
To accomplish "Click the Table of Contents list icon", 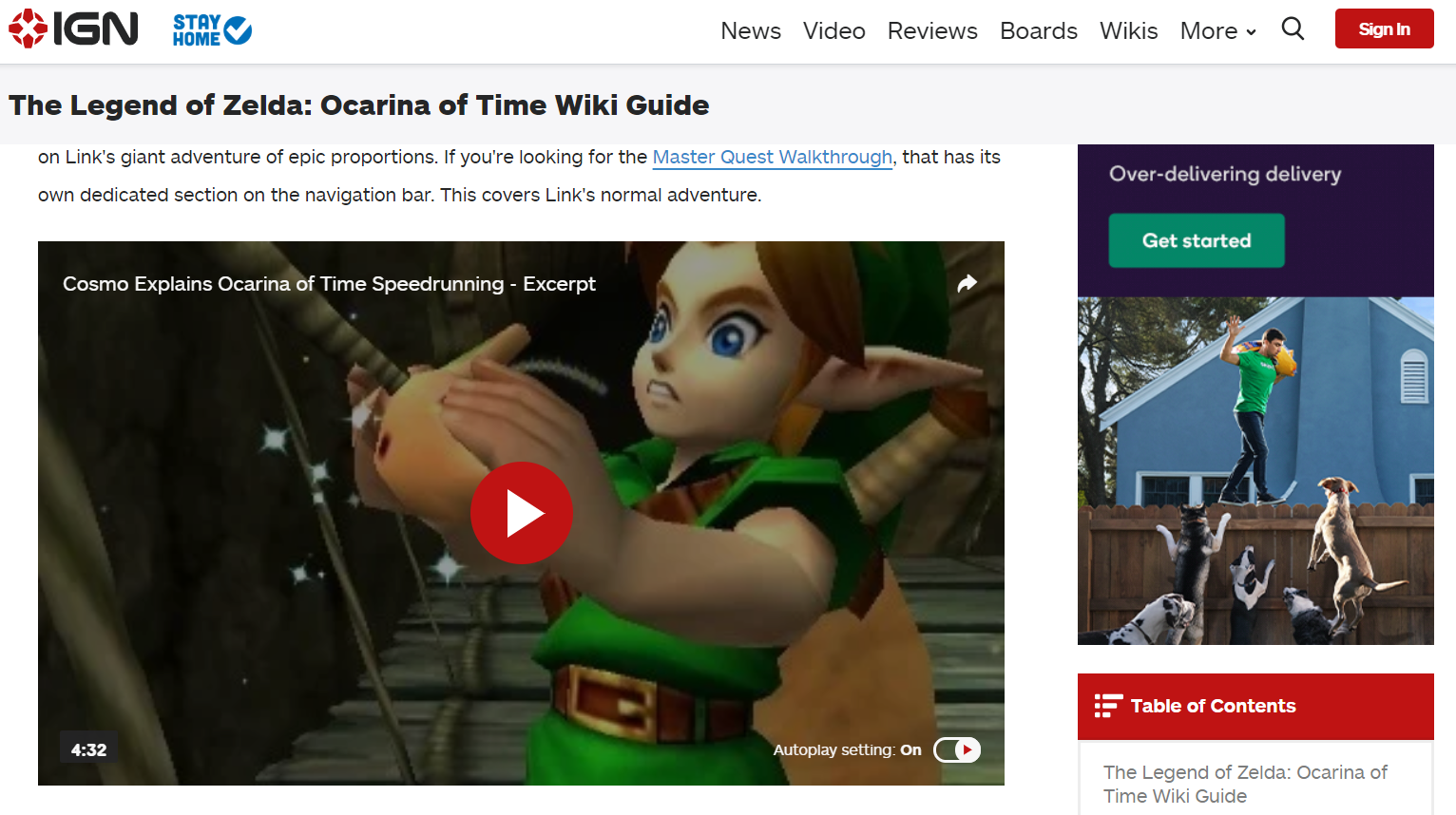I will pyautogui.click(x=1107, y=706).
